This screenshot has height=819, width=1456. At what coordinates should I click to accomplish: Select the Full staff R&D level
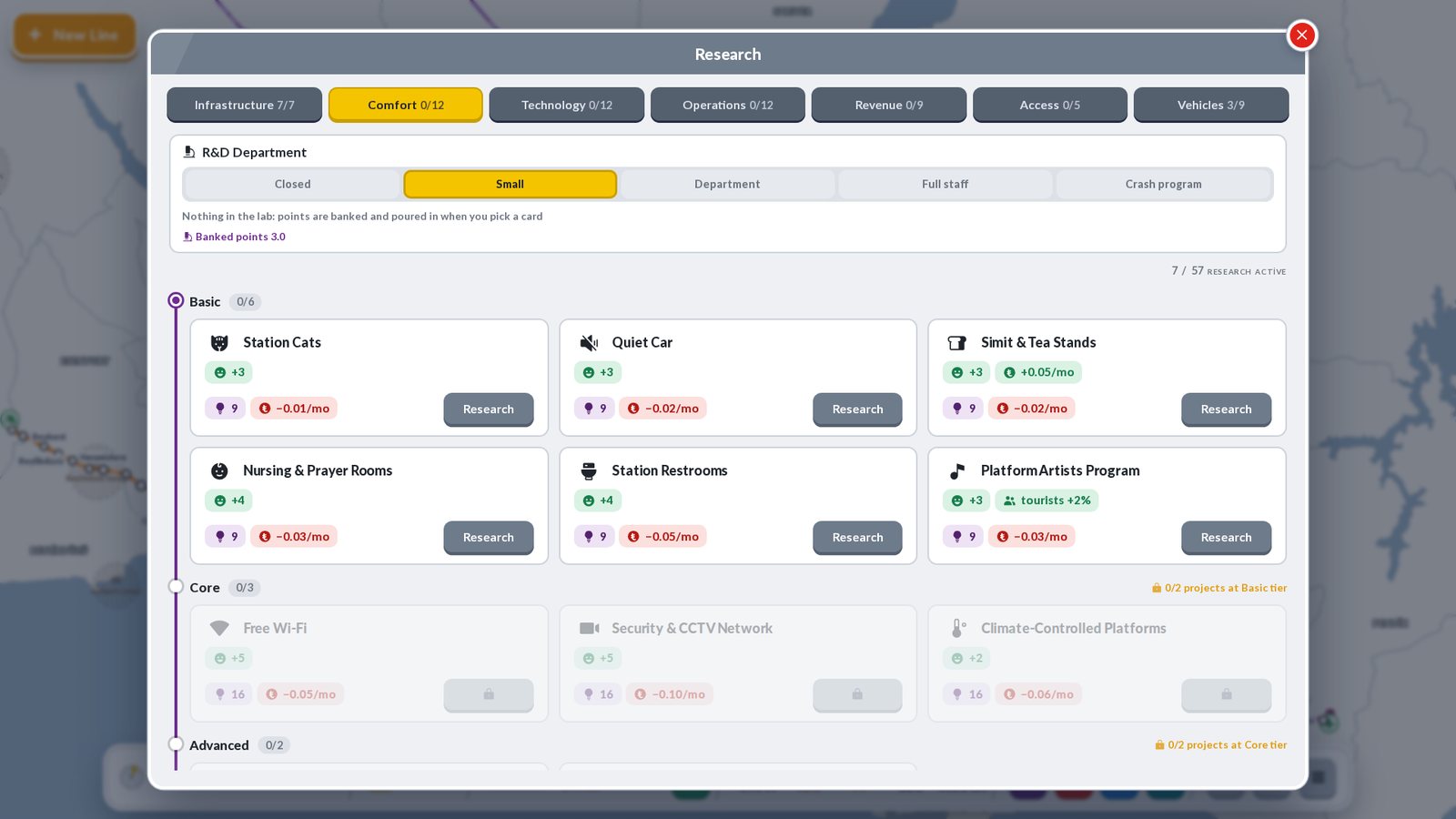(x=945, y=184)
